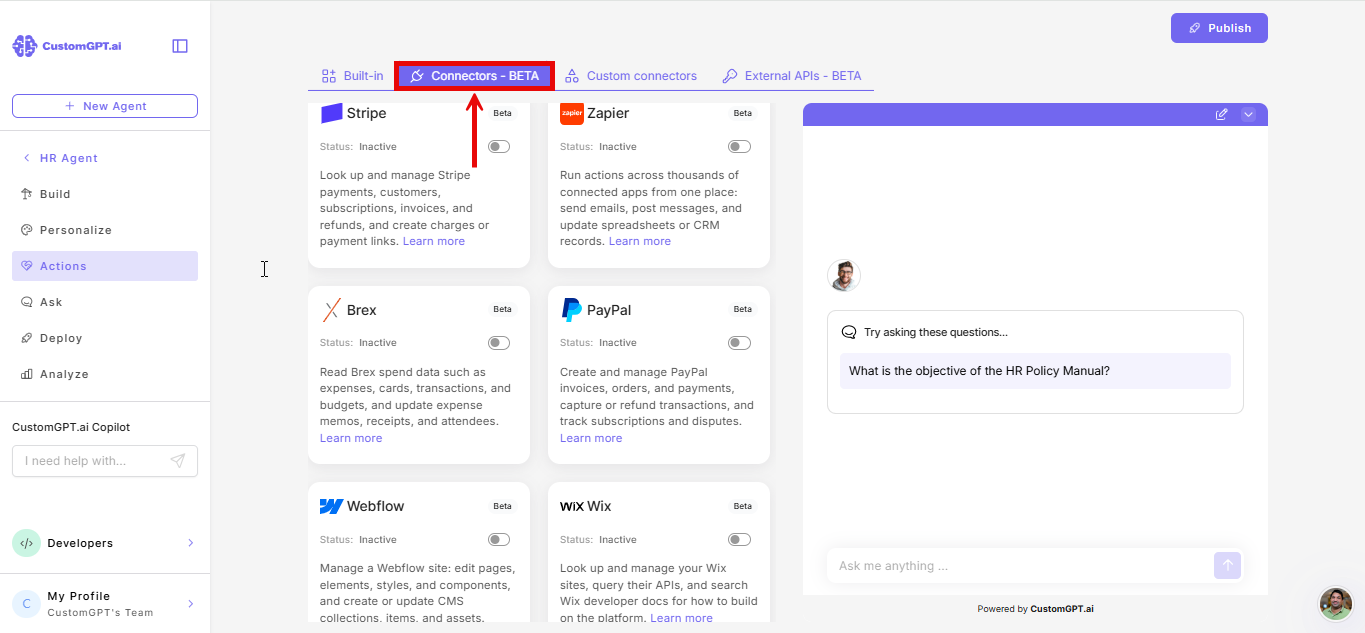
Task: Click the Wix logo icon
Action: click(572, 506)
